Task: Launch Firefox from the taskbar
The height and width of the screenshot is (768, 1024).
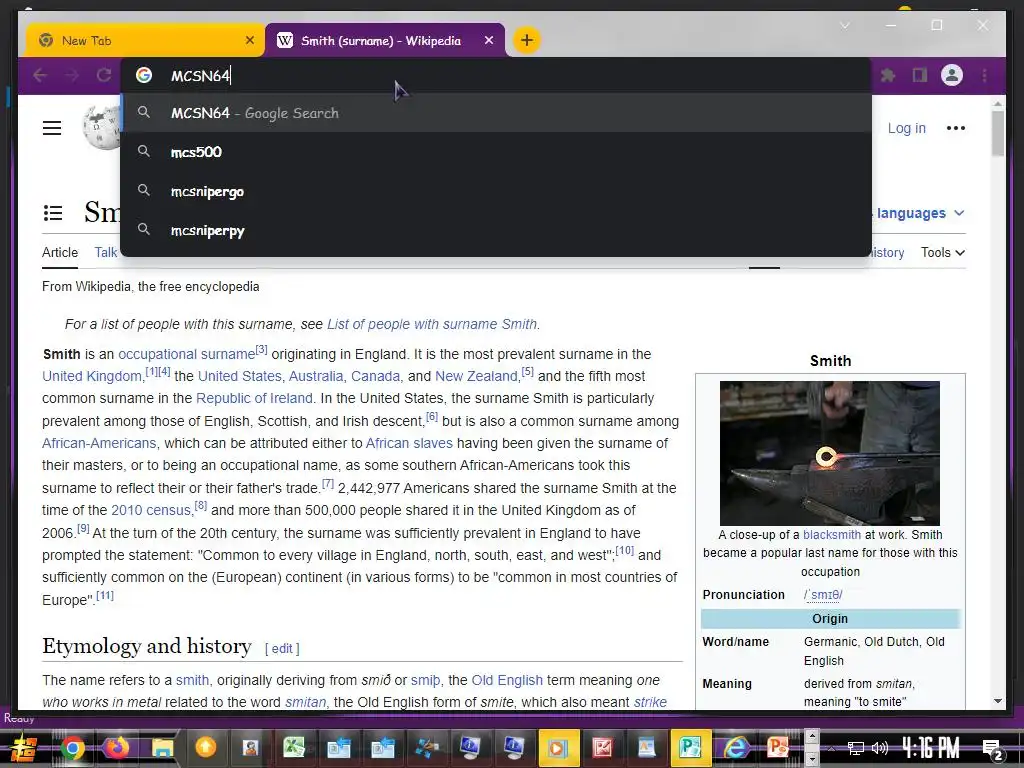Action: tap(117, 748)
